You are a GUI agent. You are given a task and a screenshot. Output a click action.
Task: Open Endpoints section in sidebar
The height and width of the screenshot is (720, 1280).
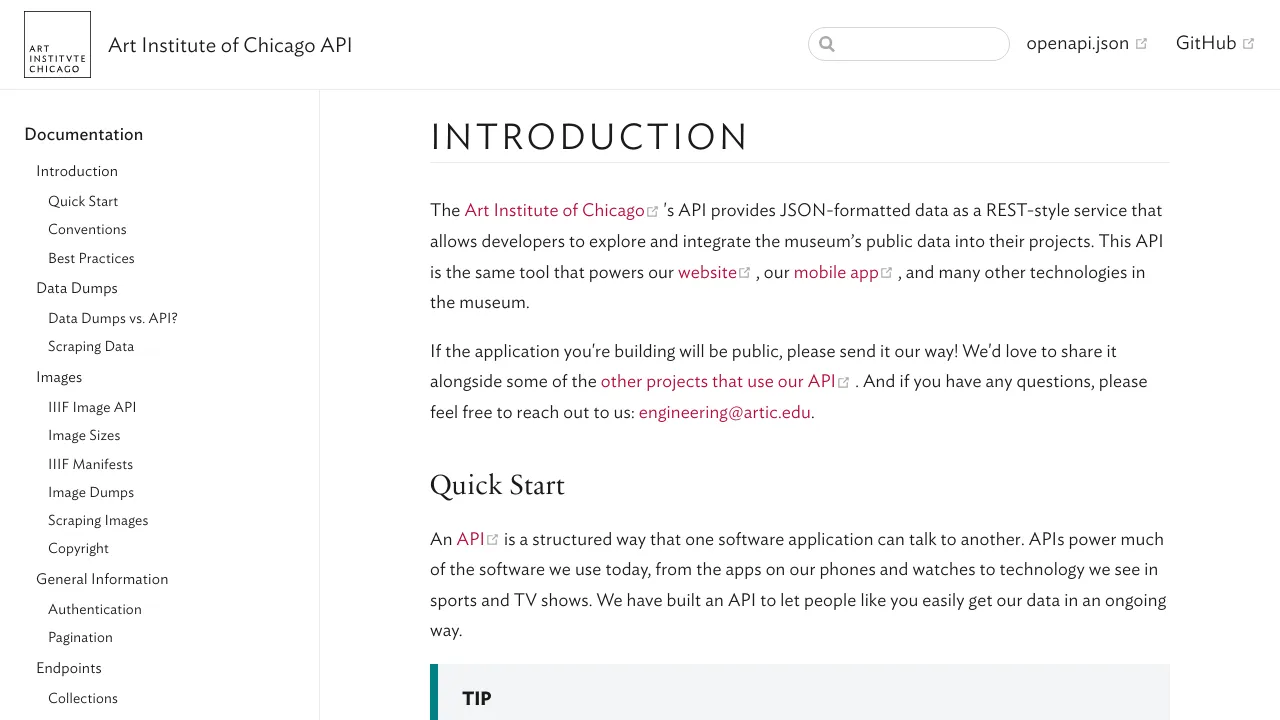point(69,668)
